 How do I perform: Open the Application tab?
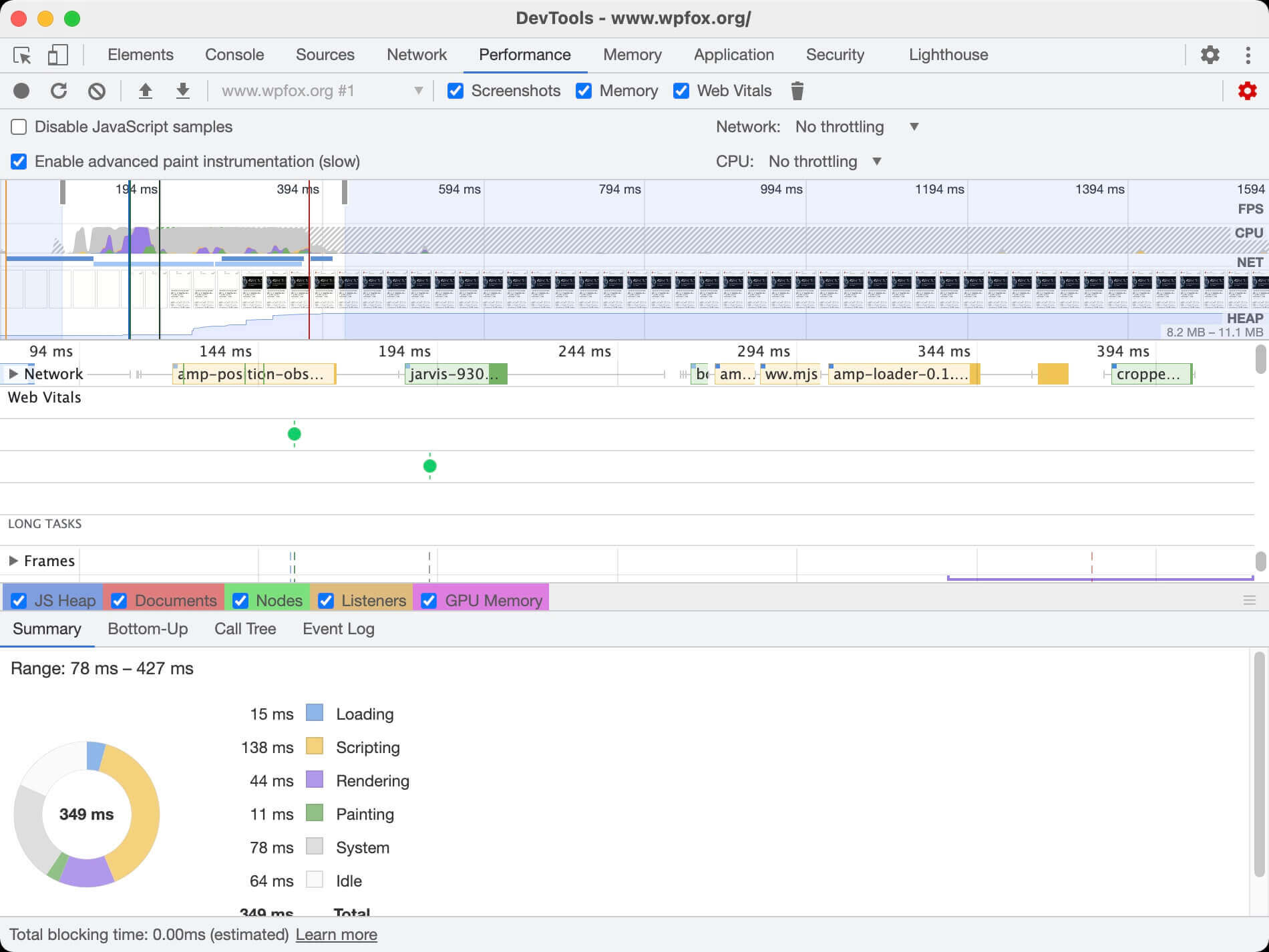pyautogui.click(x=734, y=55)
